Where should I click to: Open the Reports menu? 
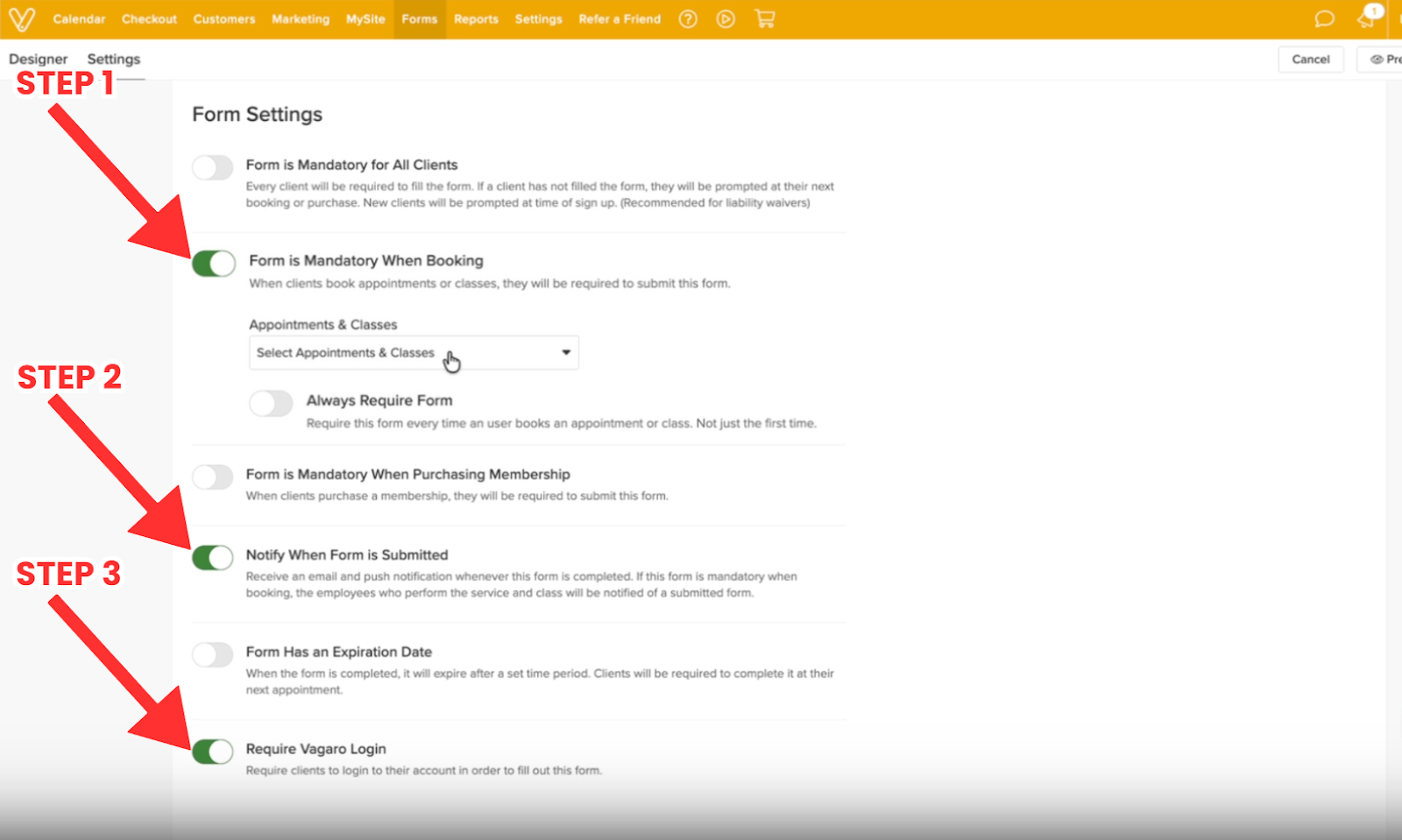click(x=476, y=18)
